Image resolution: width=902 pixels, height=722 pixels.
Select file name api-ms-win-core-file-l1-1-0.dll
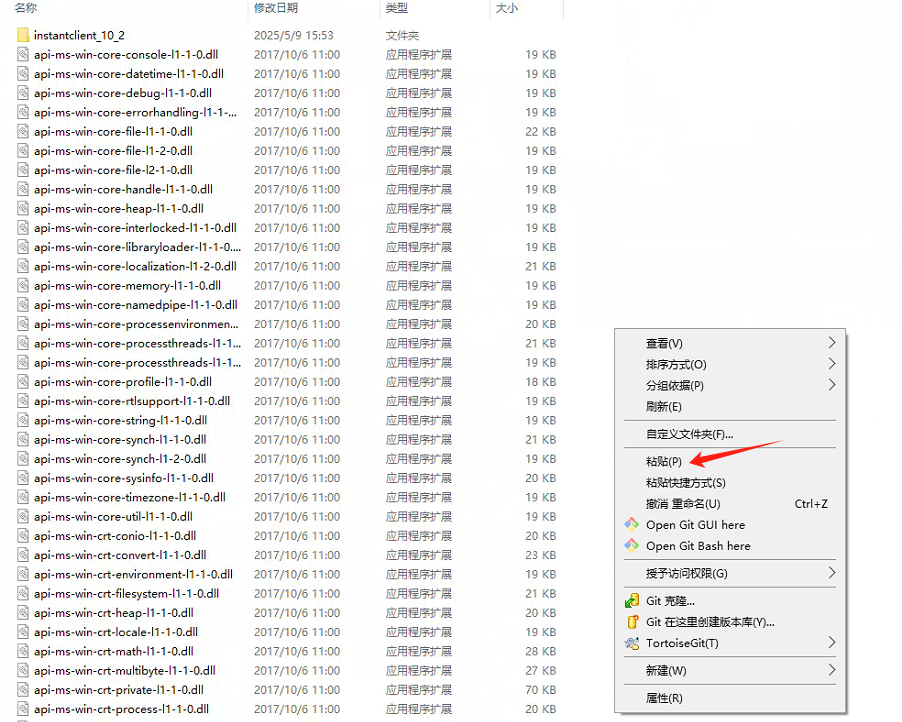pos(113,132)
